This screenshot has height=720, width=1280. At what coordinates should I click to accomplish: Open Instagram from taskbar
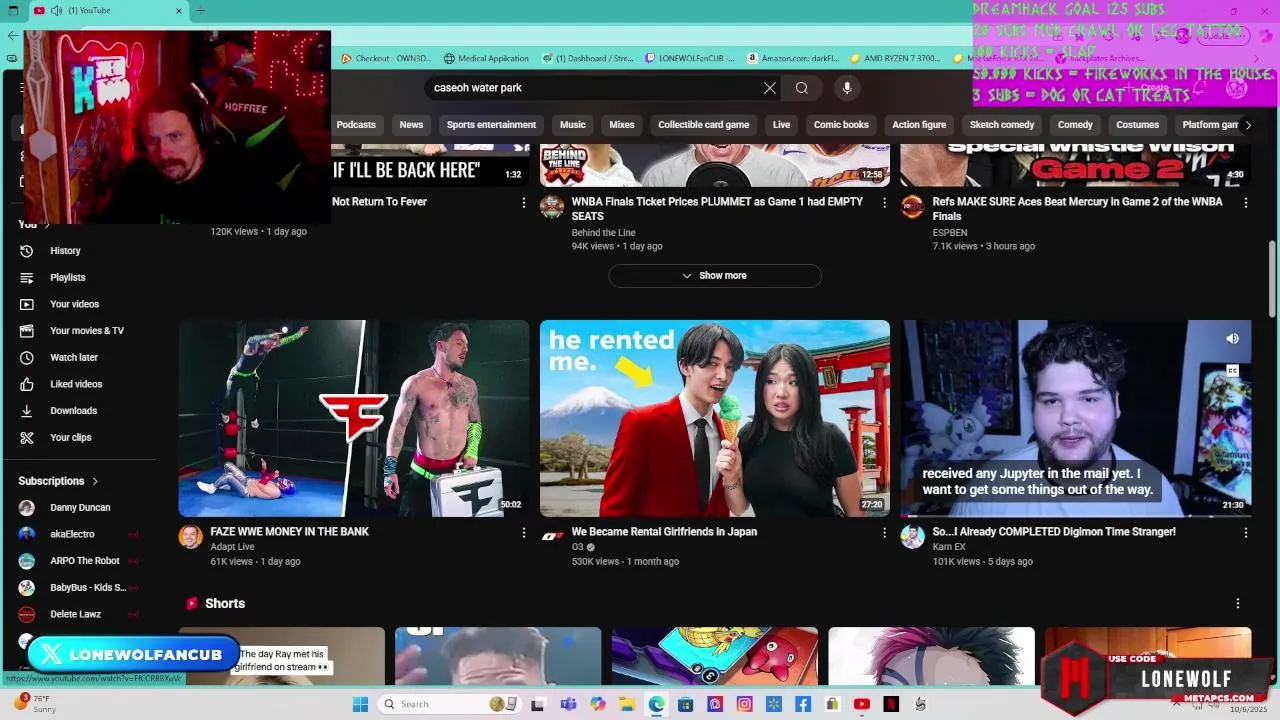(744, 704)
